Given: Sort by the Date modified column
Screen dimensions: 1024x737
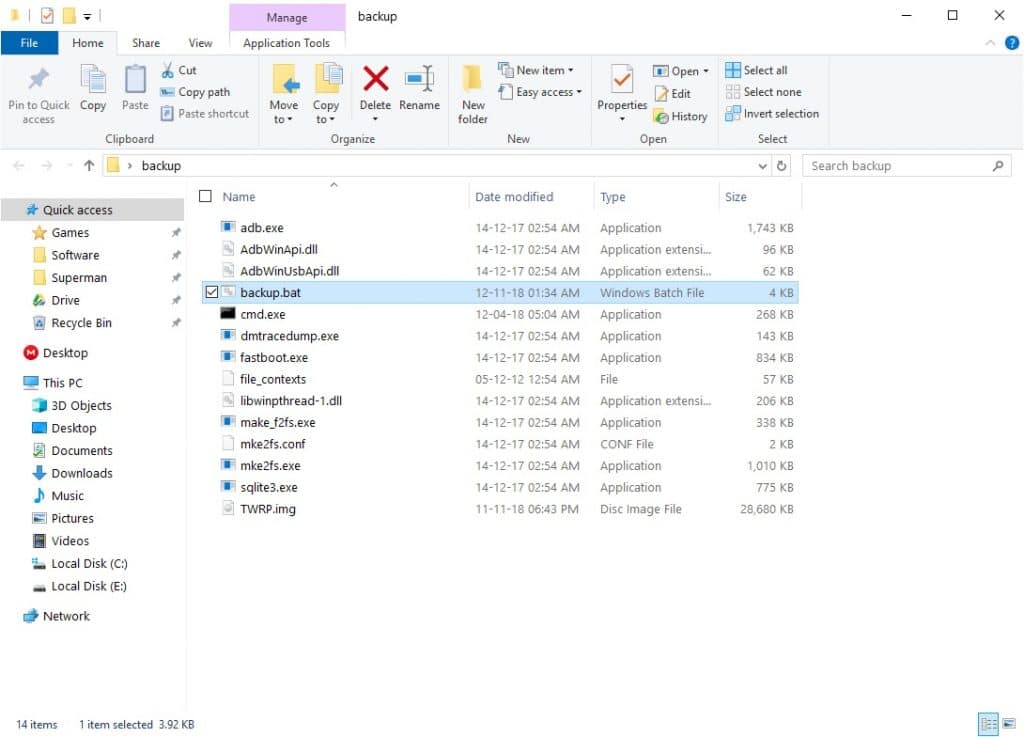Looking at the screenshot, I should click(x=530, y=196).
